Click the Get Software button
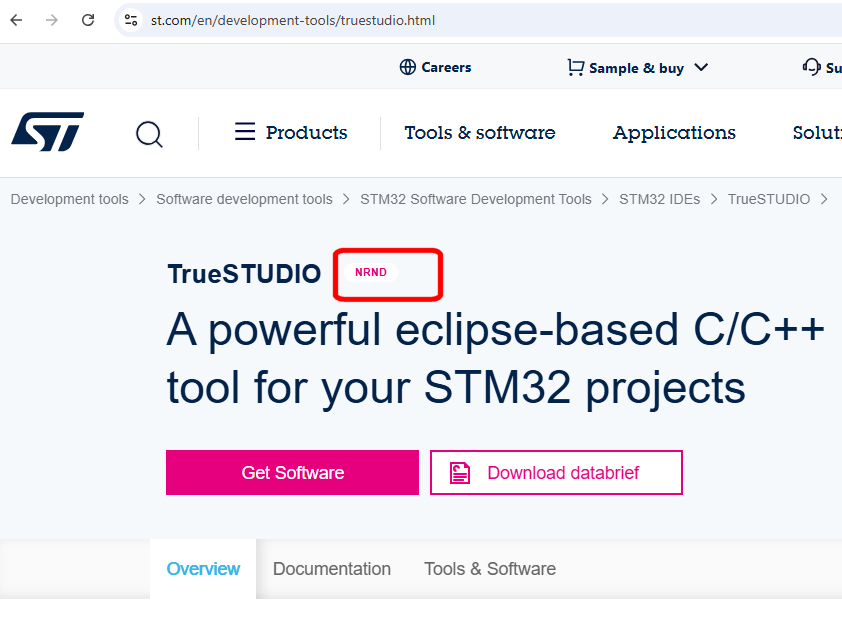This screenshot has width=842, height=626. pos(292,472)
